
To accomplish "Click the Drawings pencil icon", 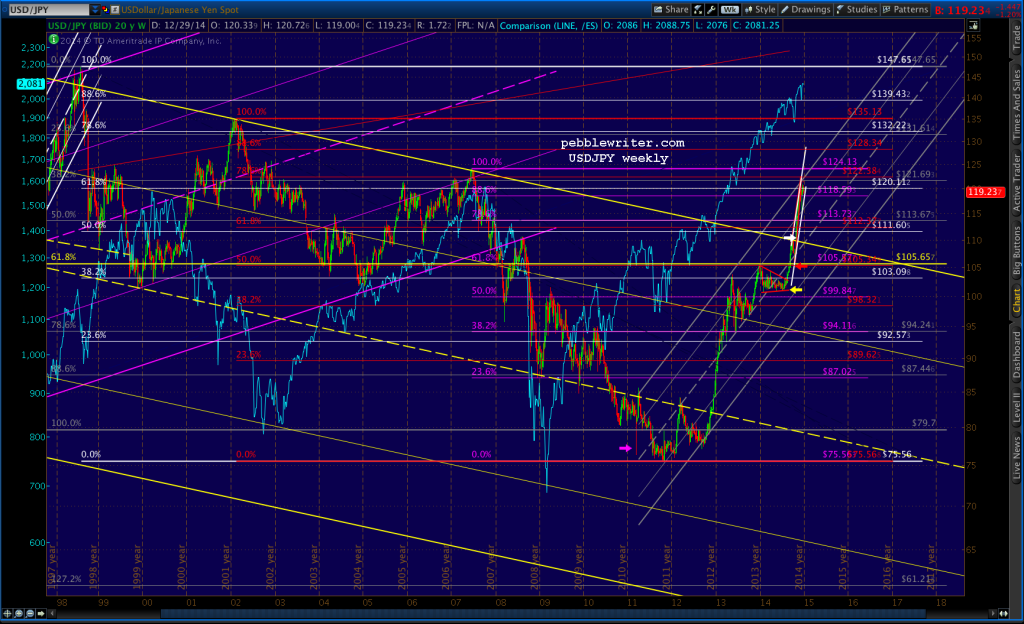I will point(784,7).
